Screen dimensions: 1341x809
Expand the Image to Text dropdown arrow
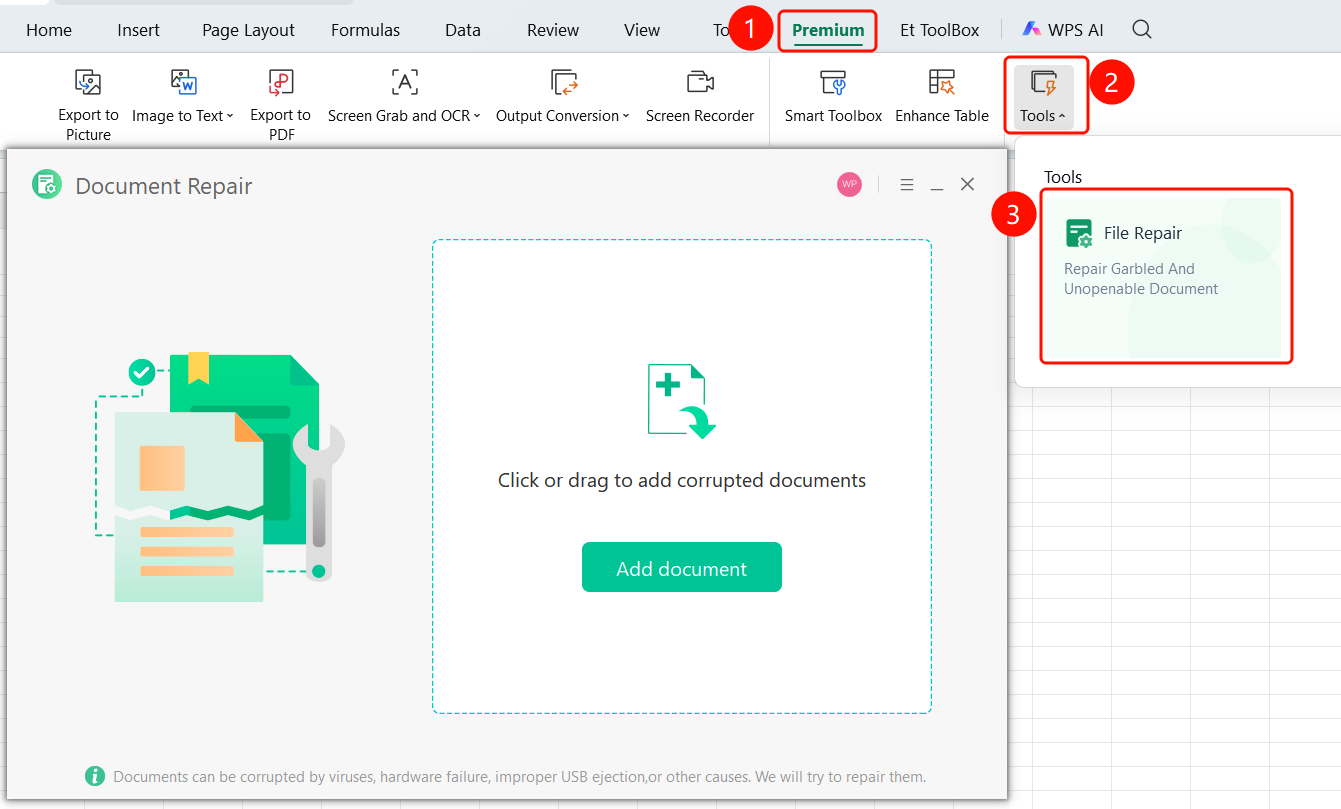pyautogui.click(x=230, y=116)
